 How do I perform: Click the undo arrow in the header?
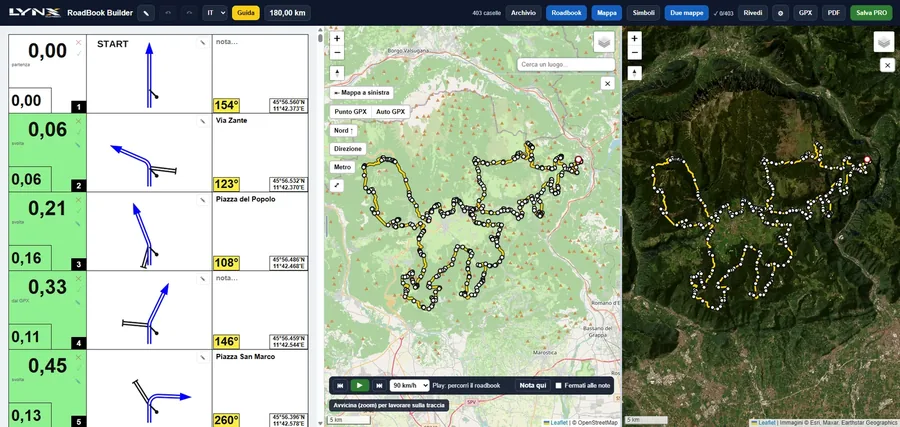click(168, 13)
